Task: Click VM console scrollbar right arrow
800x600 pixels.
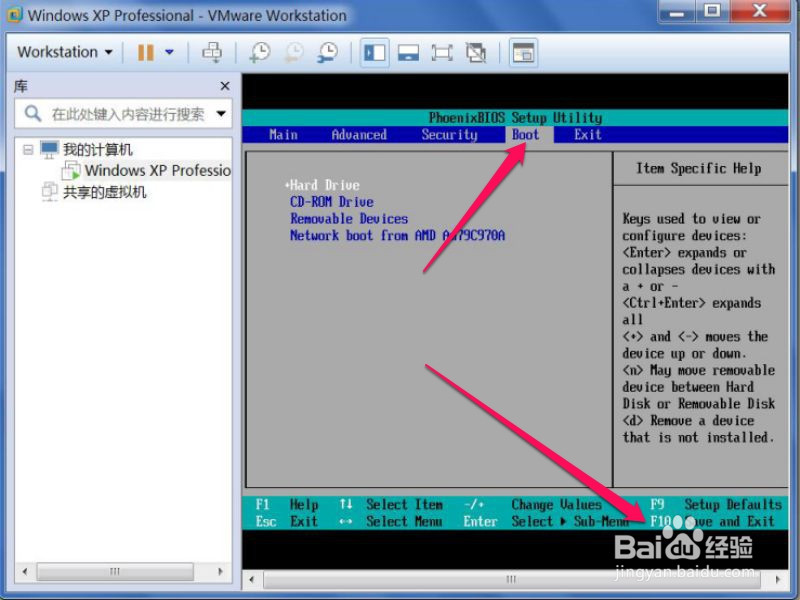Action: point(778,580)
